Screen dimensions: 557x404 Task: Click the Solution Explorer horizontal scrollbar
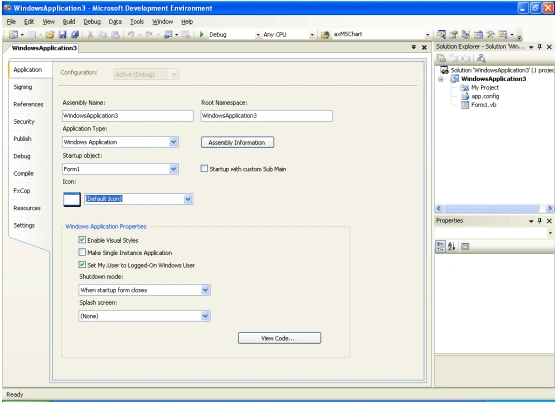[x=494, y=208]
